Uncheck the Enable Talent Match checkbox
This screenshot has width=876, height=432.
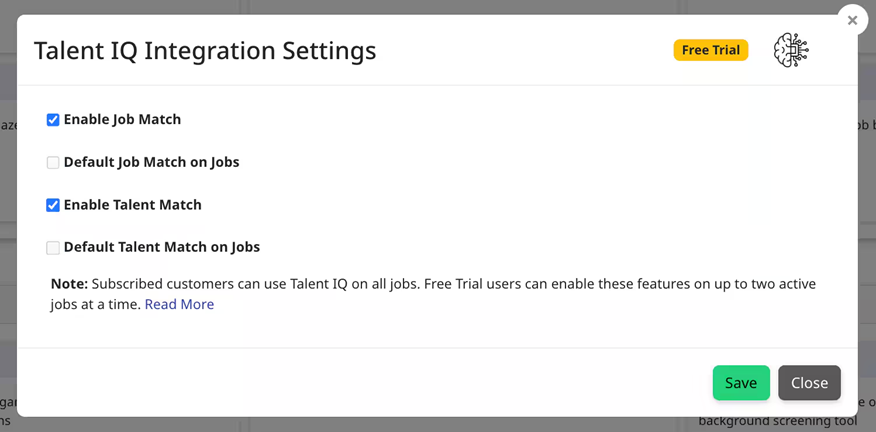tap(53, 205)
